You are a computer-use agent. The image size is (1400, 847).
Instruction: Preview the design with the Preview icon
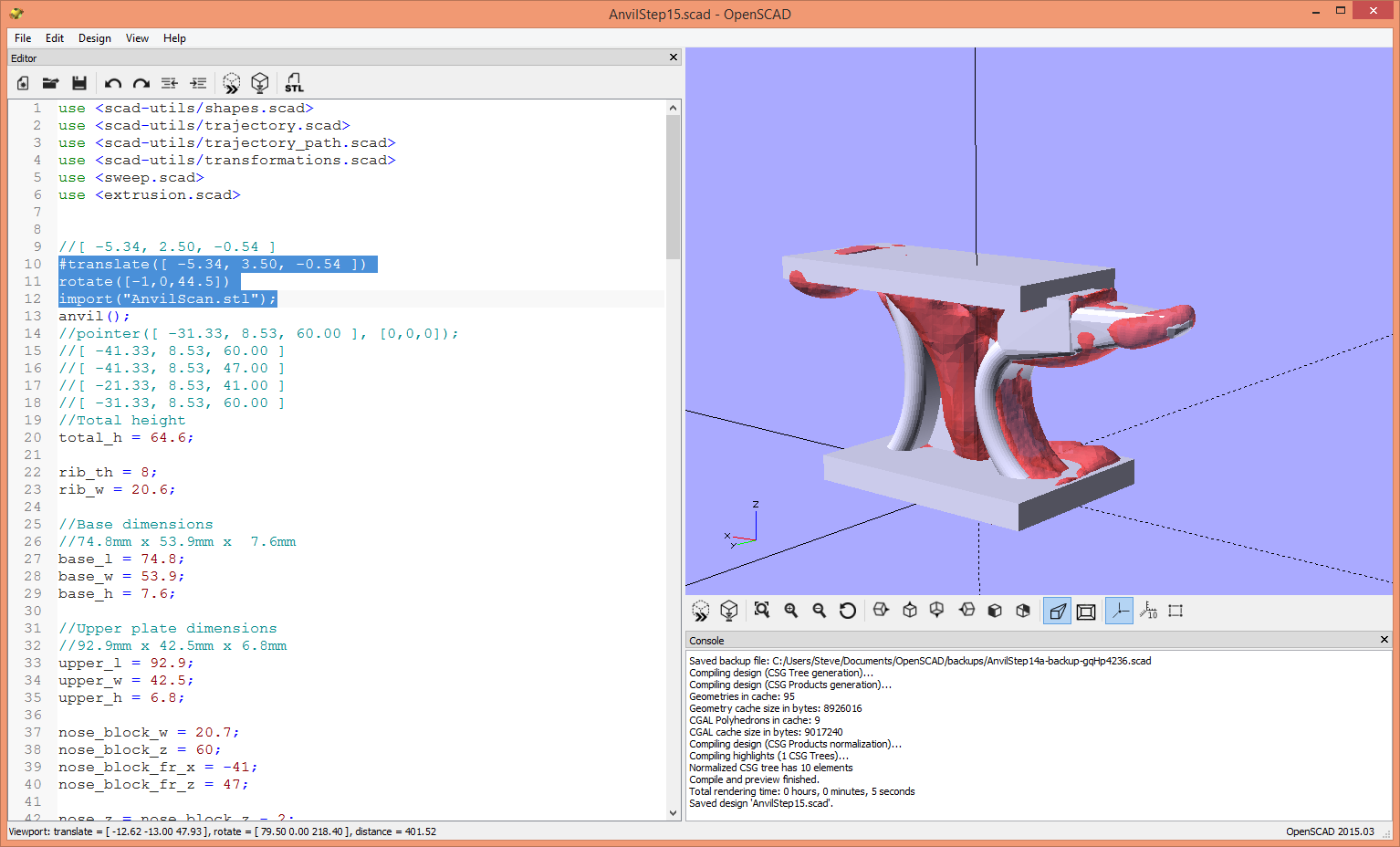[x=231, y=83]
